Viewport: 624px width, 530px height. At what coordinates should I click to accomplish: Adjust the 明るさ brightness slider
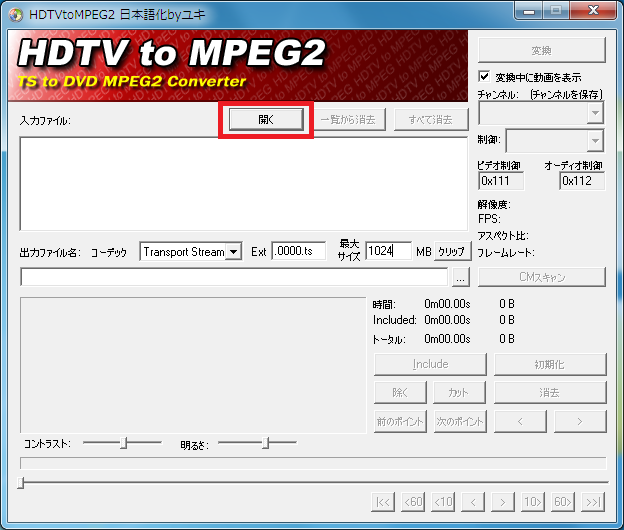265,443
